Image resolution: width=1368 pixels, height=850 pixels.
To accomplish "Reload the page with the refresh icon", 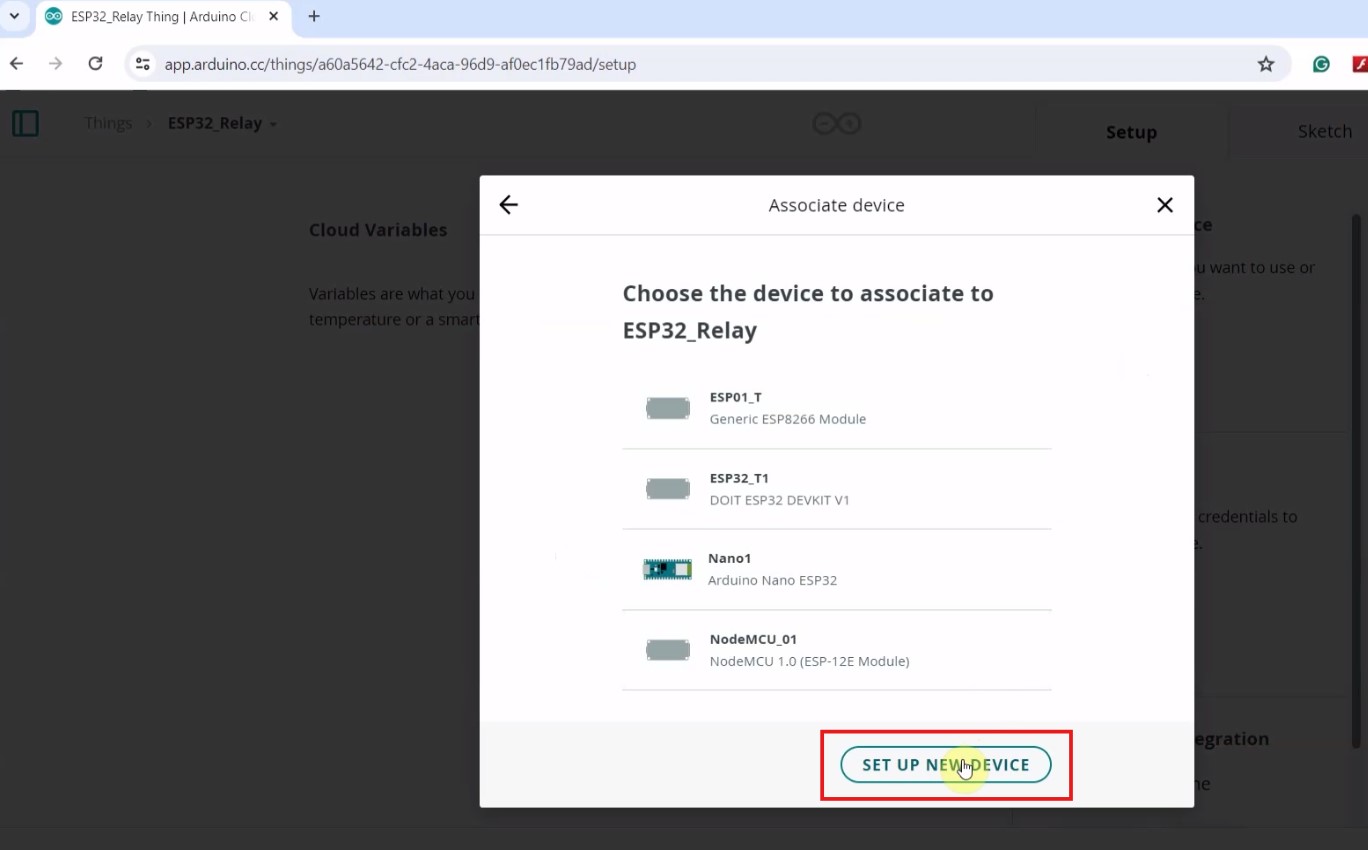I will click(95, 64).
